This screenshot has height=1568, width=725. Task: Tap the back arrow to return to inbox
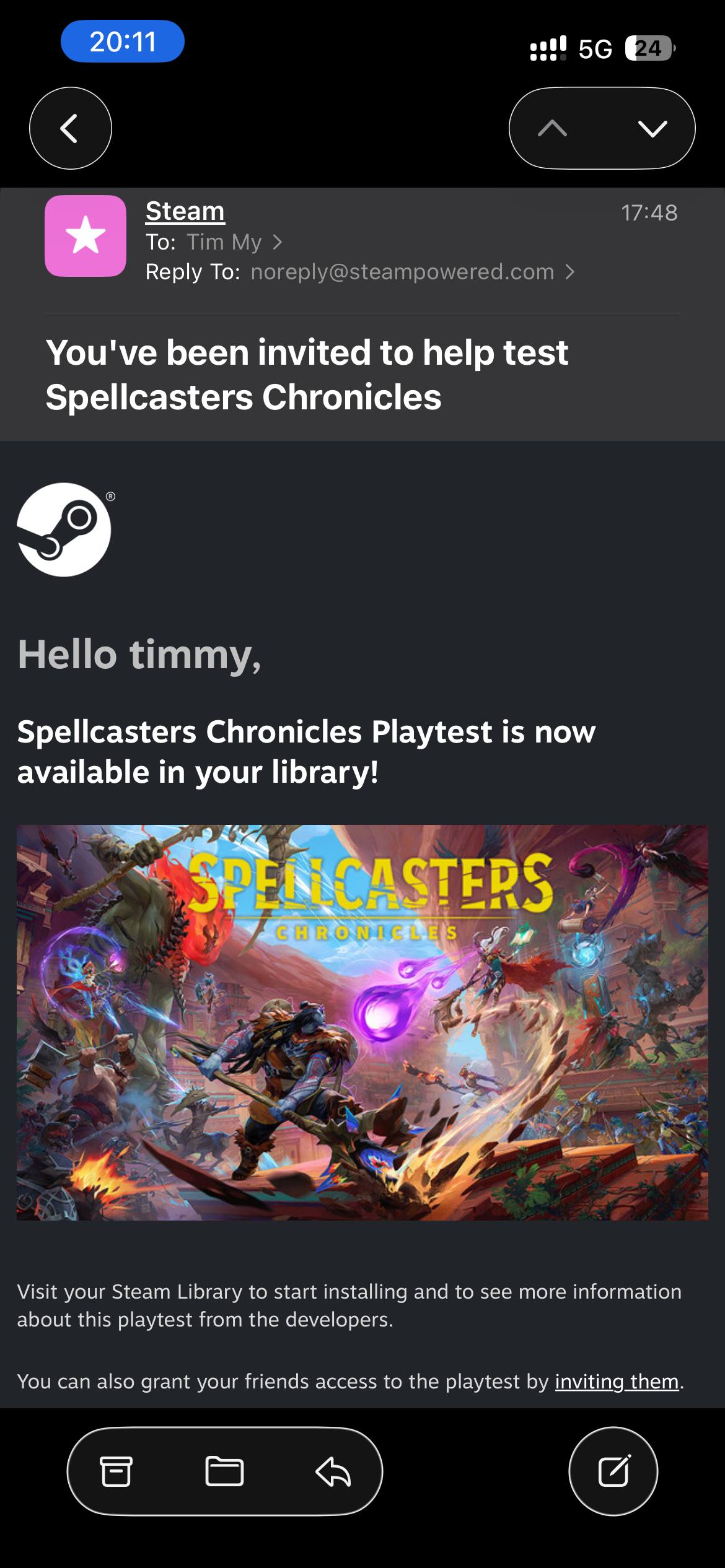70,128
